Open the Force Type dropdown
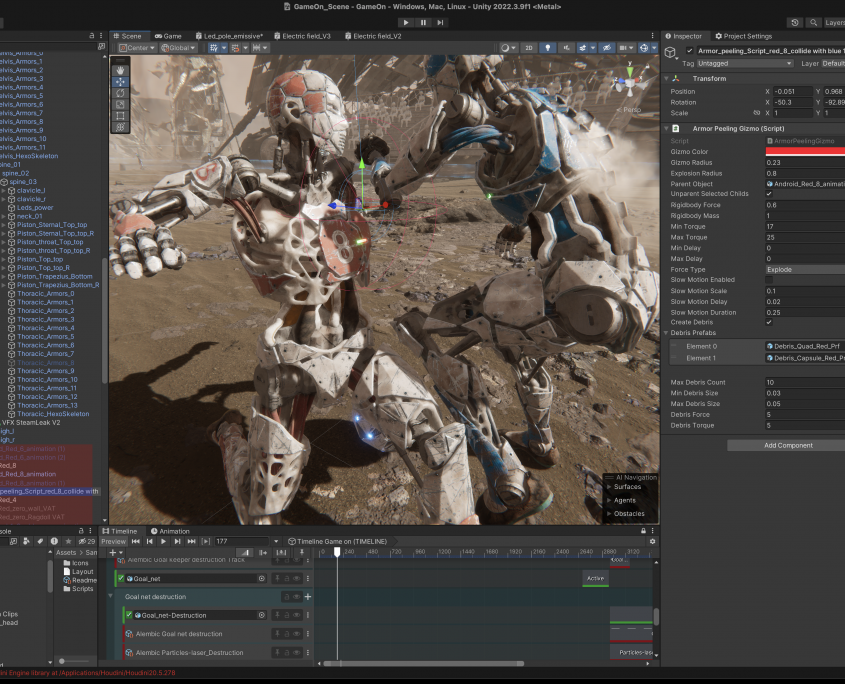 click(804, 269)
